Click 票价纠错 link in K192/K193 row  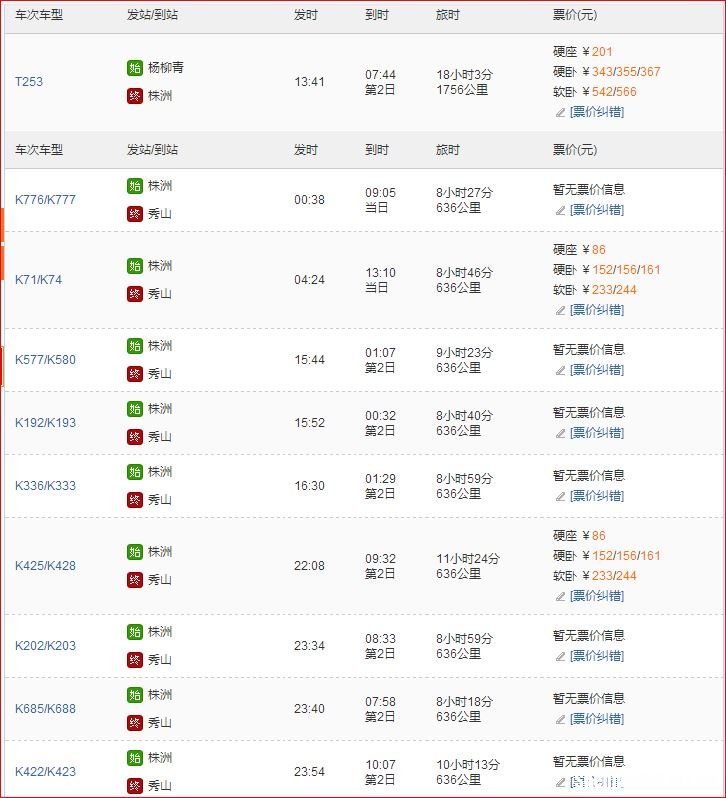597,433
